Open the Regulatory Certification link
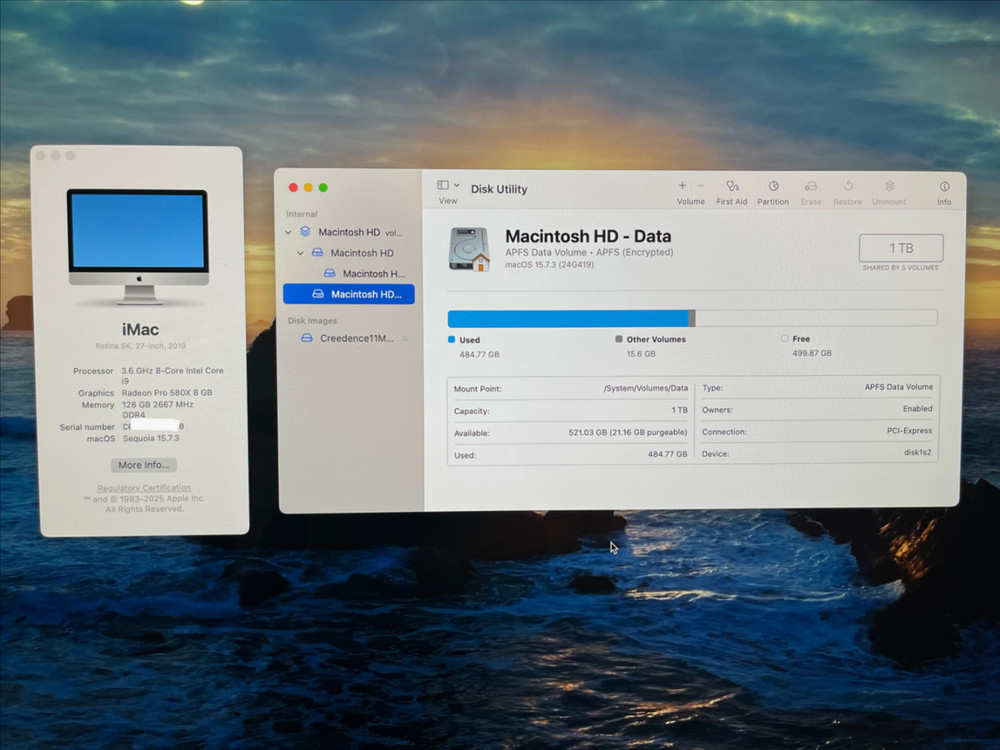 [x=144, y=488]
